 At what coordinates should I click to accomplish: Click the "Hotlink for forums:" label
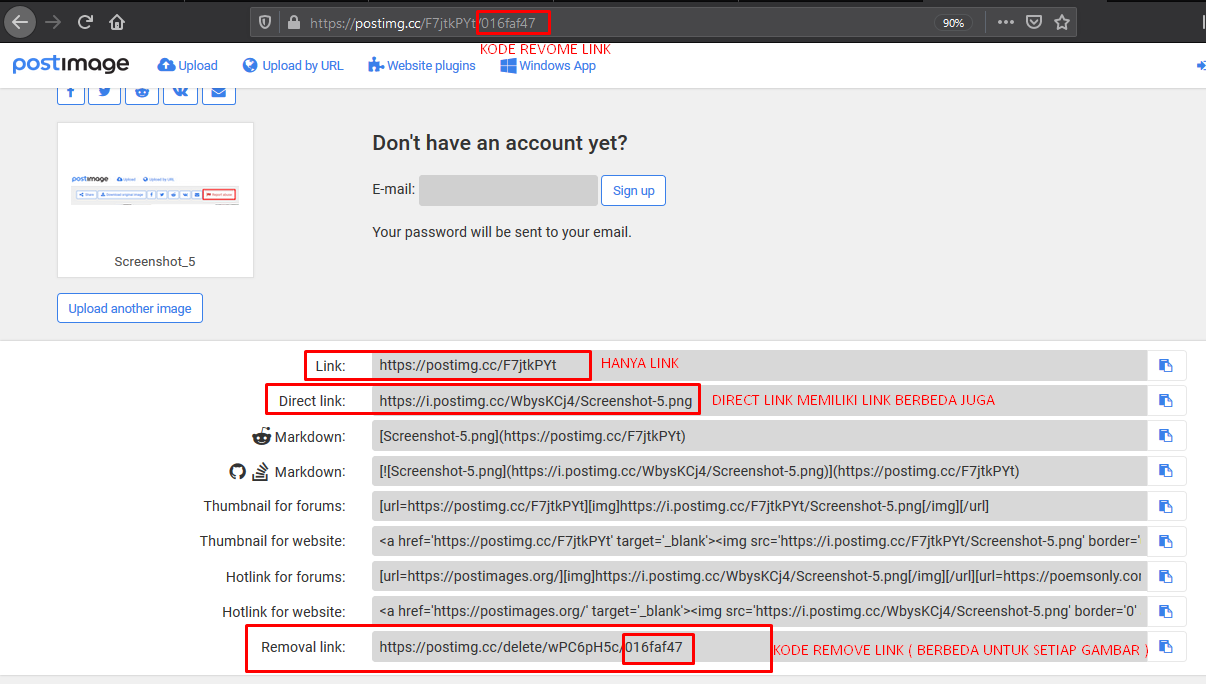(x=286, y=577)
